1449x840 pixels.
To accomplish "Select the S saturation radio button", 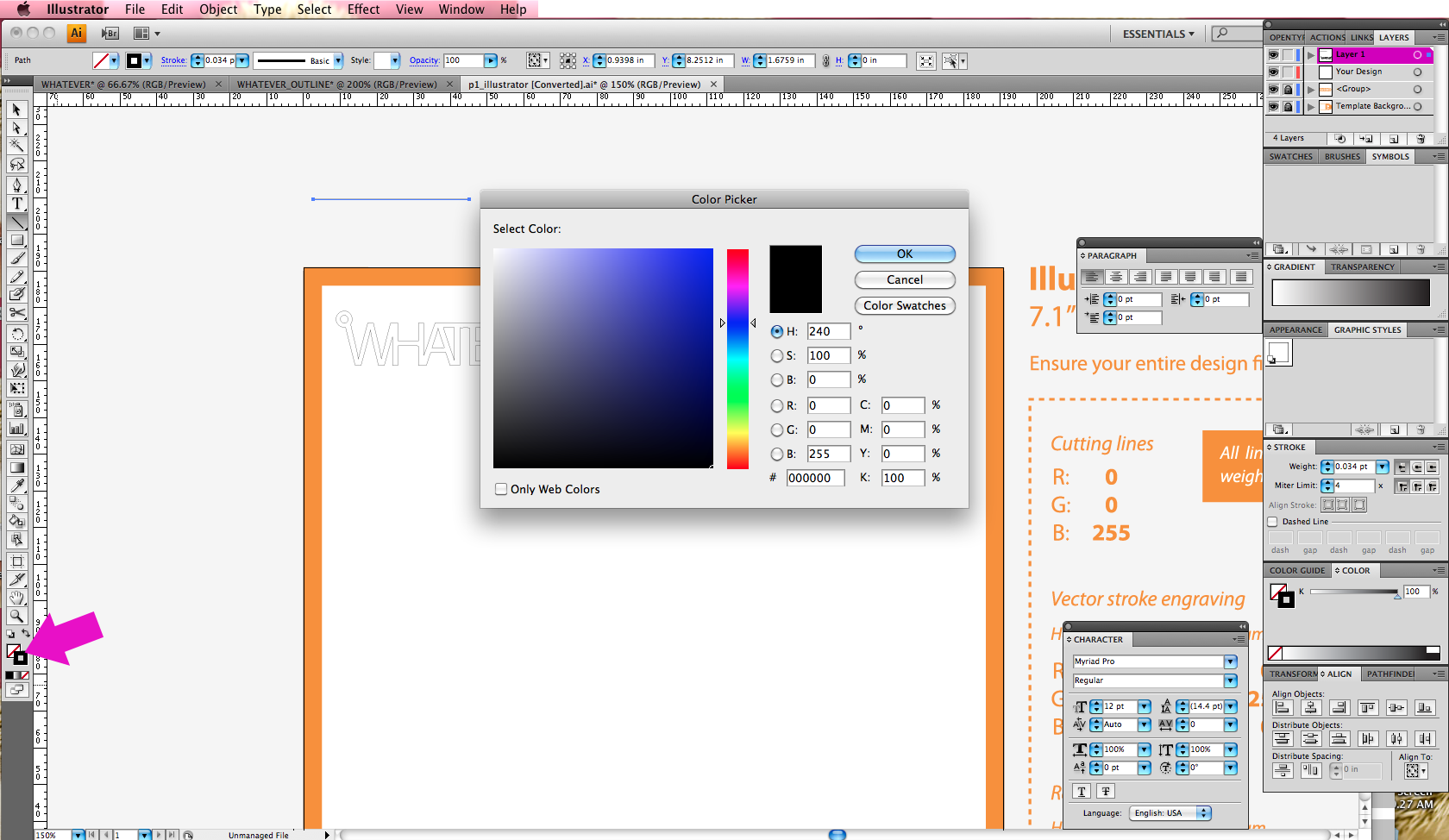I will 777,355.
